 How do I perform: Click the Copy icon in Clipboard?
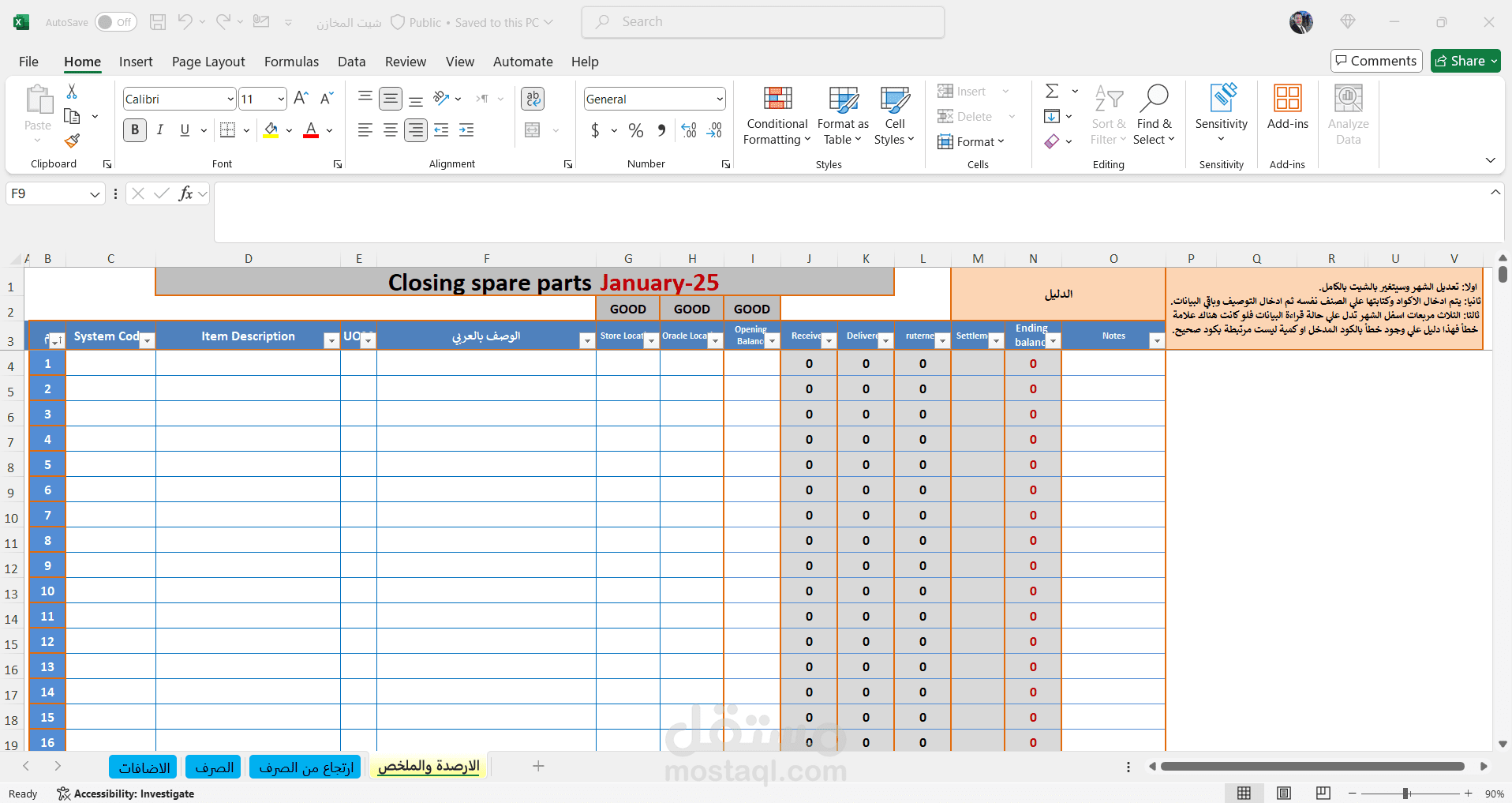click(x=72, y=117)
